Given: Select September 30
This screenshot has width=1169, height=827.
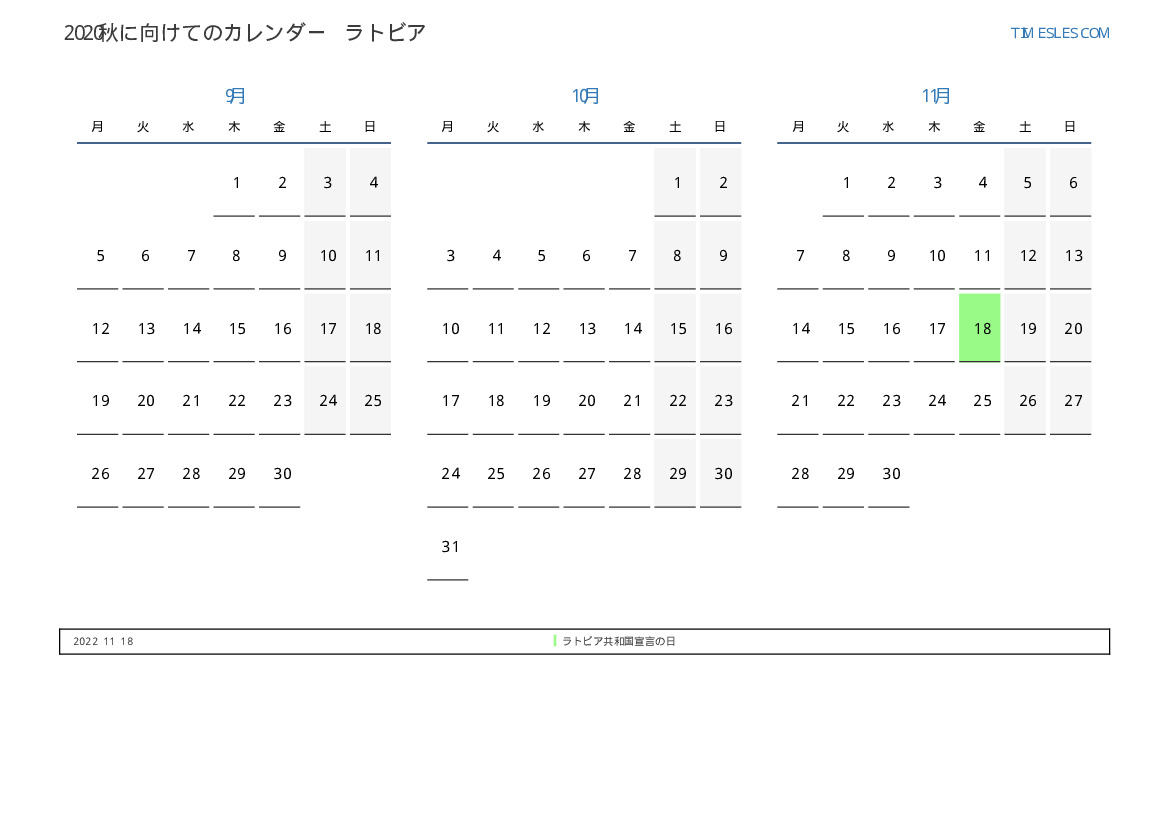Looking at the screenshot, I should 280,474.
